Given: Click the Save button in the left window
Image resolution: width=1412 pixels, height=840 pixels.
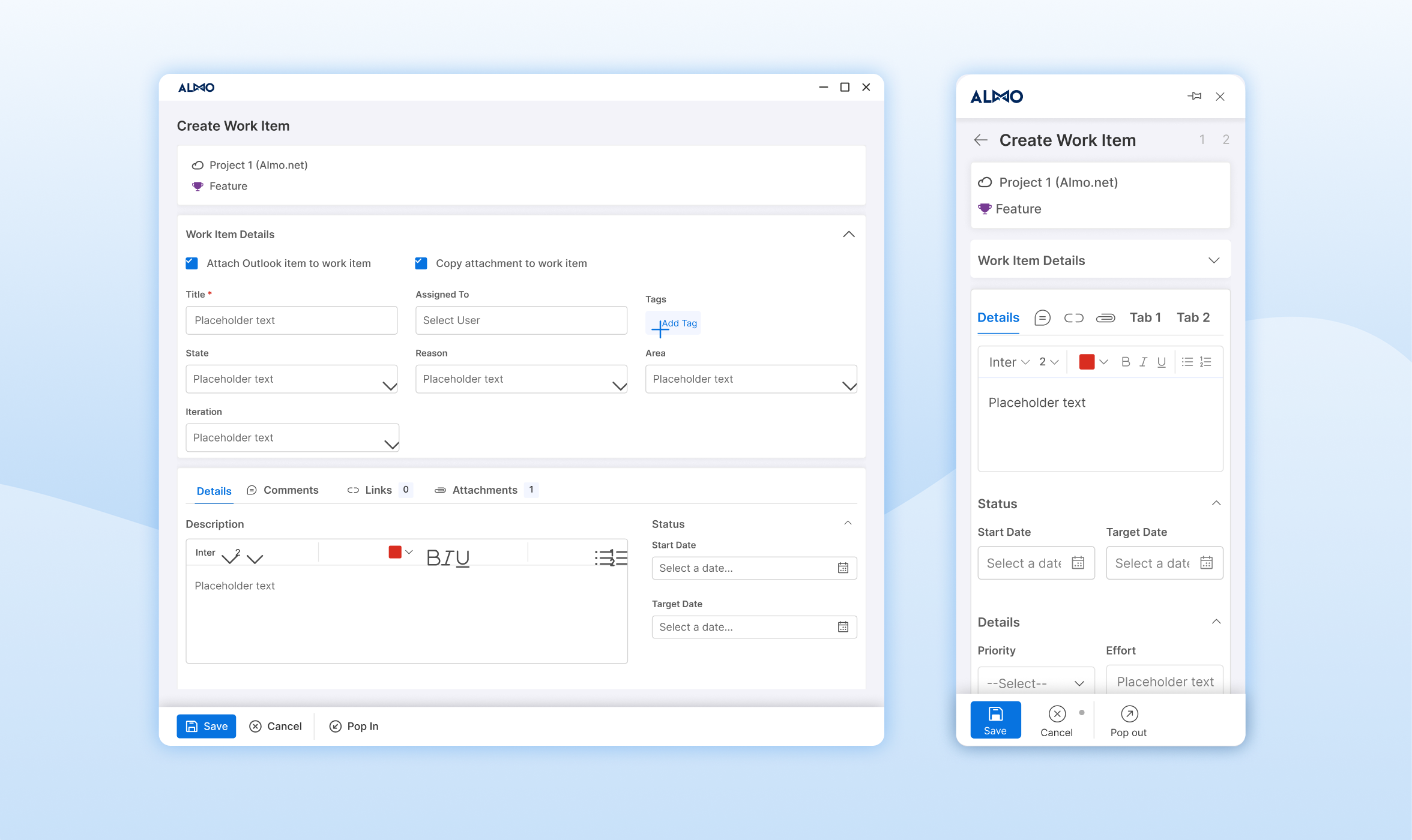Looking at the screenshot, I should pyautogui.click(x=206, y=726).
